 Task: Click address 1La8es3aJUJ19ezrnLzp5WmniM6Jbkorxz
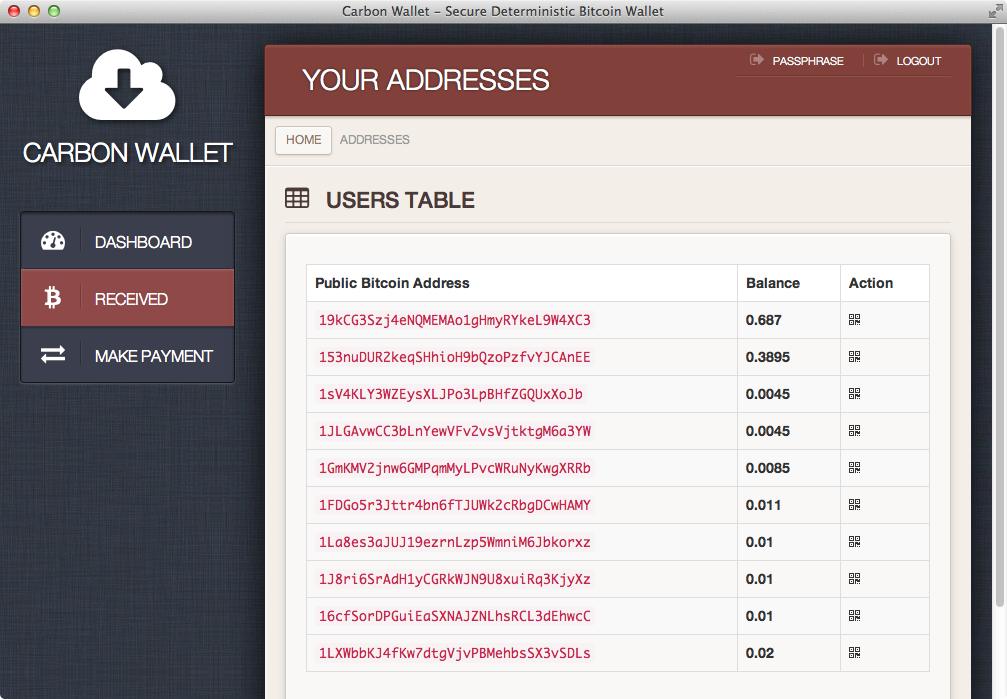pyautogui.click(x=455, y=542)
